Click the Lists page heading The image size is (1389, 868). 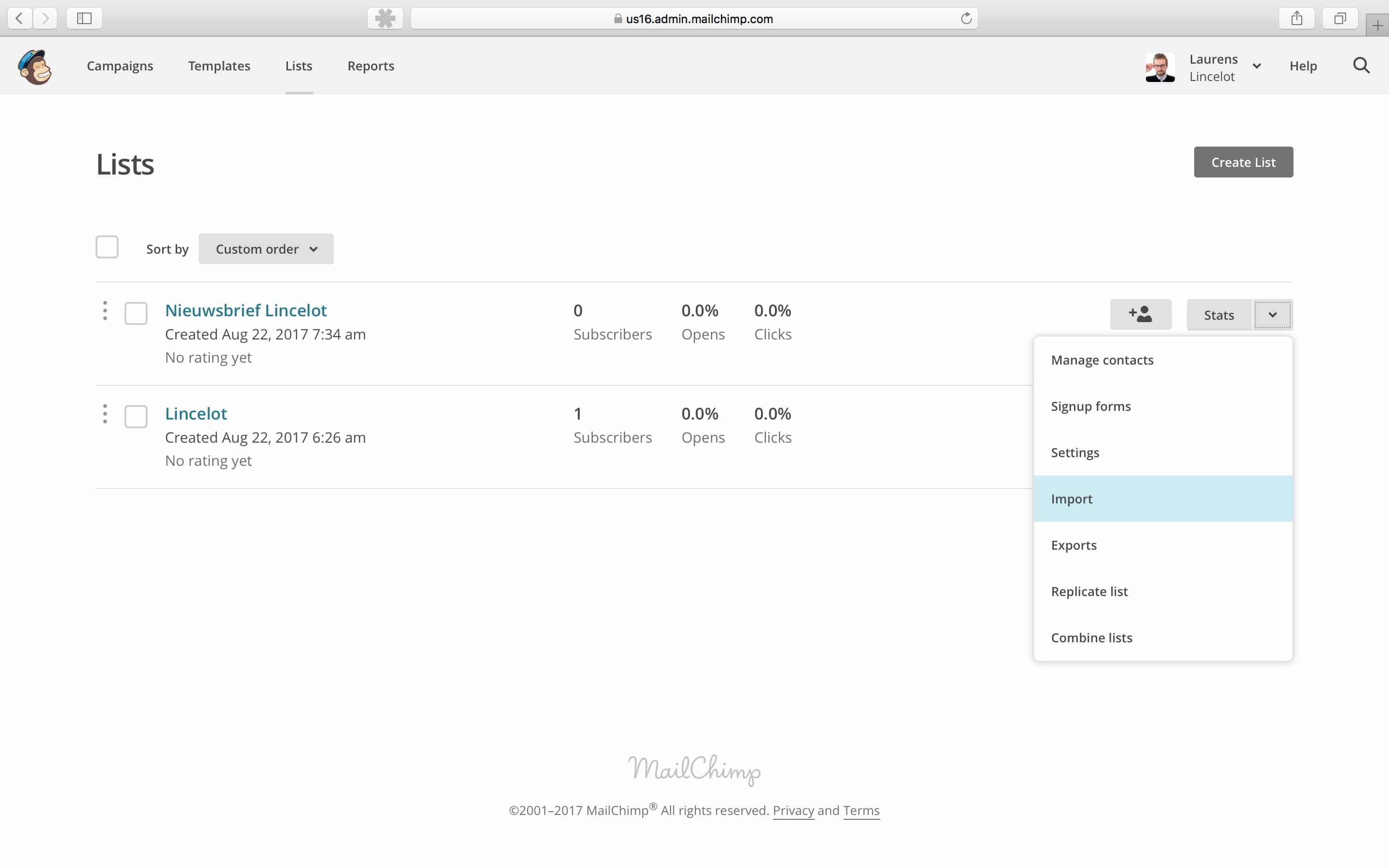point(125,164)
